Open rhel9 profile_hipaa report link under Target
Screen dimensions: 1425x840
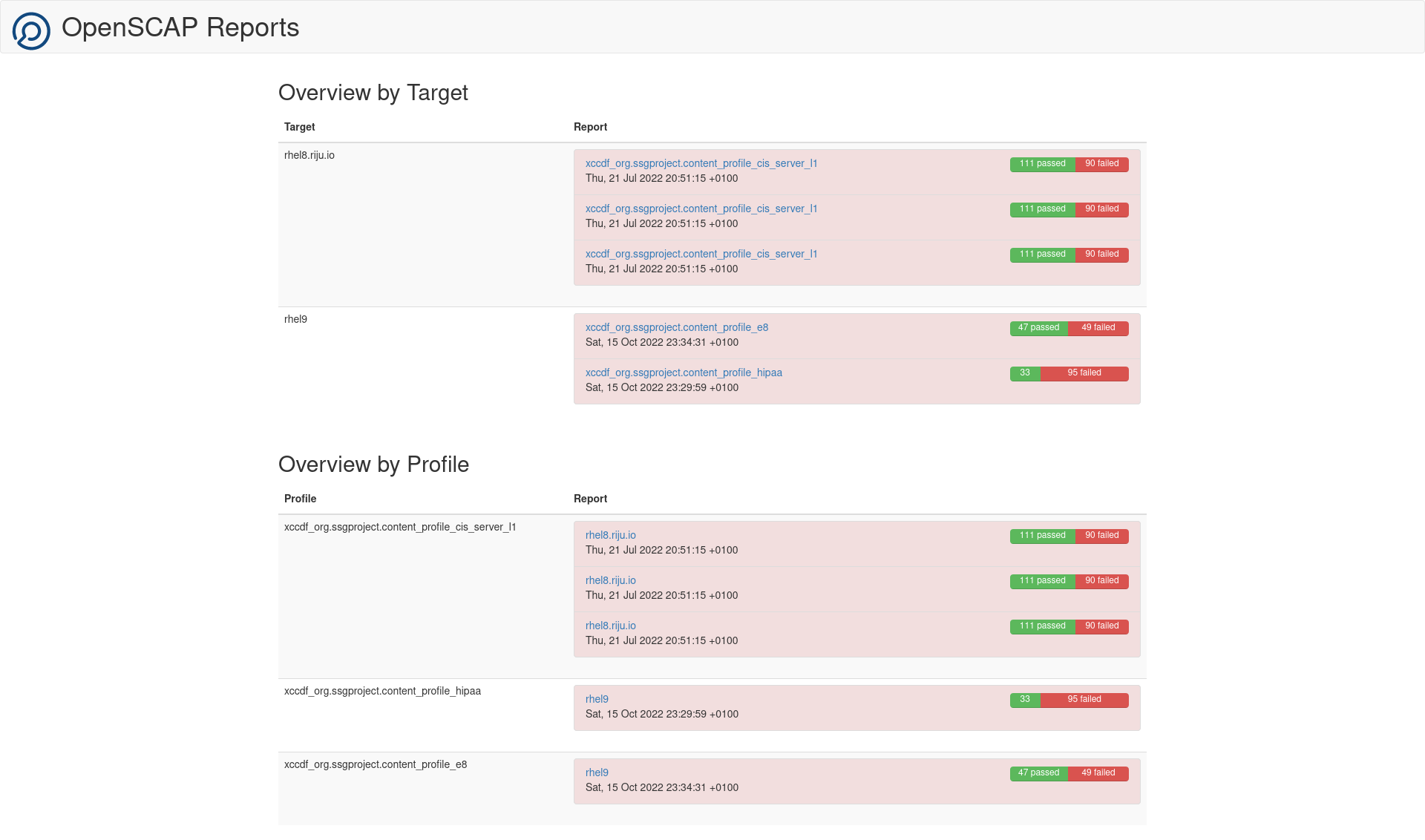click(x=683, y=373)
